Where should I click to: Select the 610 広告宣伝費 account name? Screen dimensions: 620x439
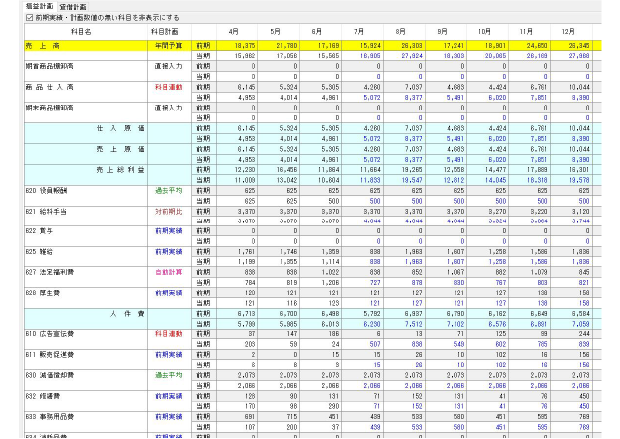41,333
